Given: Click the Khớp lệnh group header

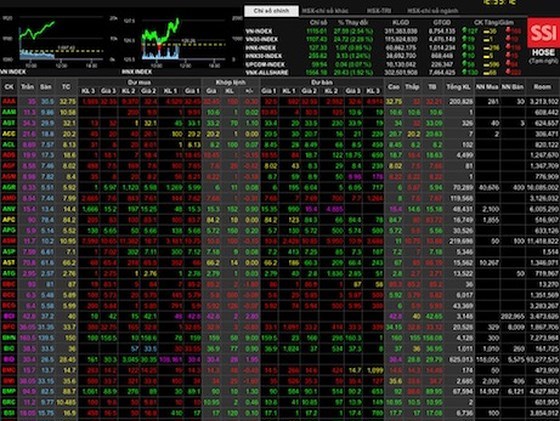Looking at the screenshot, I should click(231, 82).
